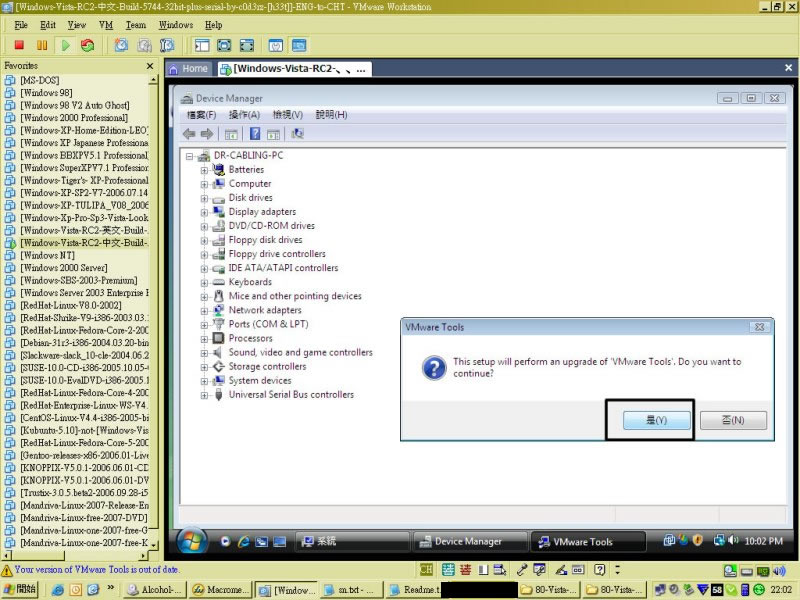Click the 是(Y) yes button
The width and height of the screenshot is (800, 600).
tap(657, 420)
